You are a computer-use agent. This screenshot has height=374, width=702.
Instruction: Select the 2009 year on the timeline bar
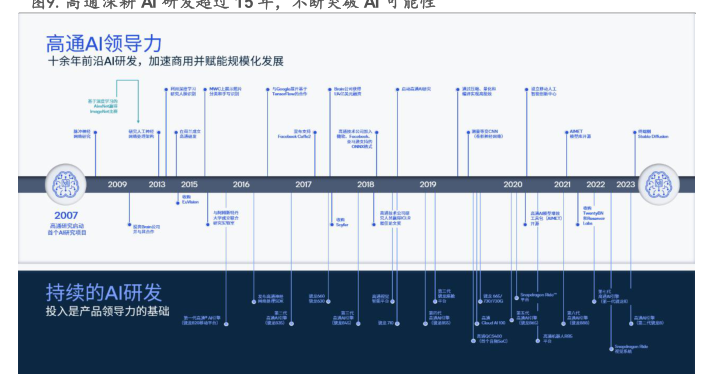pos(117,185)
